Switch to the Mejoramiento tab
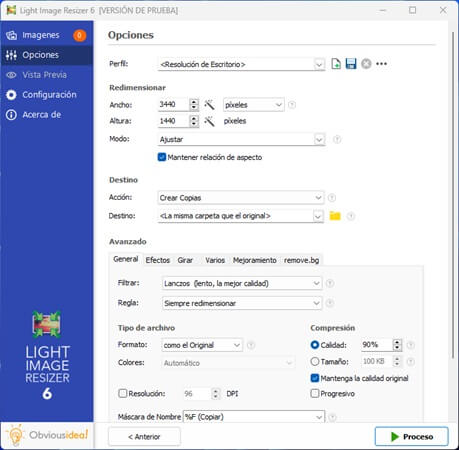The image size is (459, 450). point(255,260)
